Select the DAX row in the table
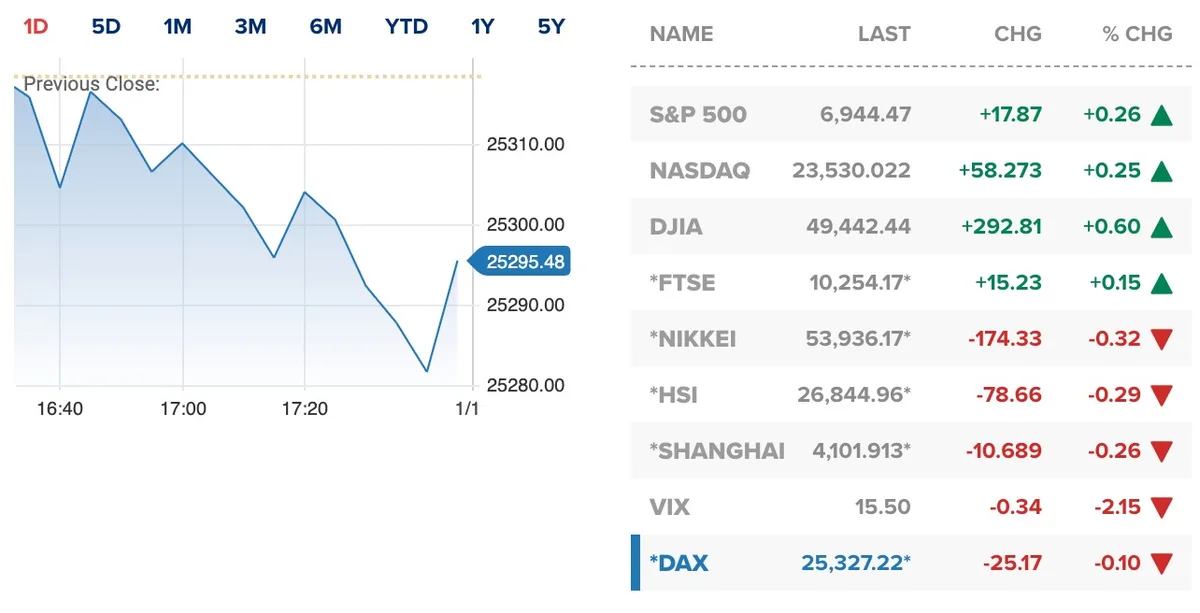The height and width of the screenshot is (613, 1200). 900,562
